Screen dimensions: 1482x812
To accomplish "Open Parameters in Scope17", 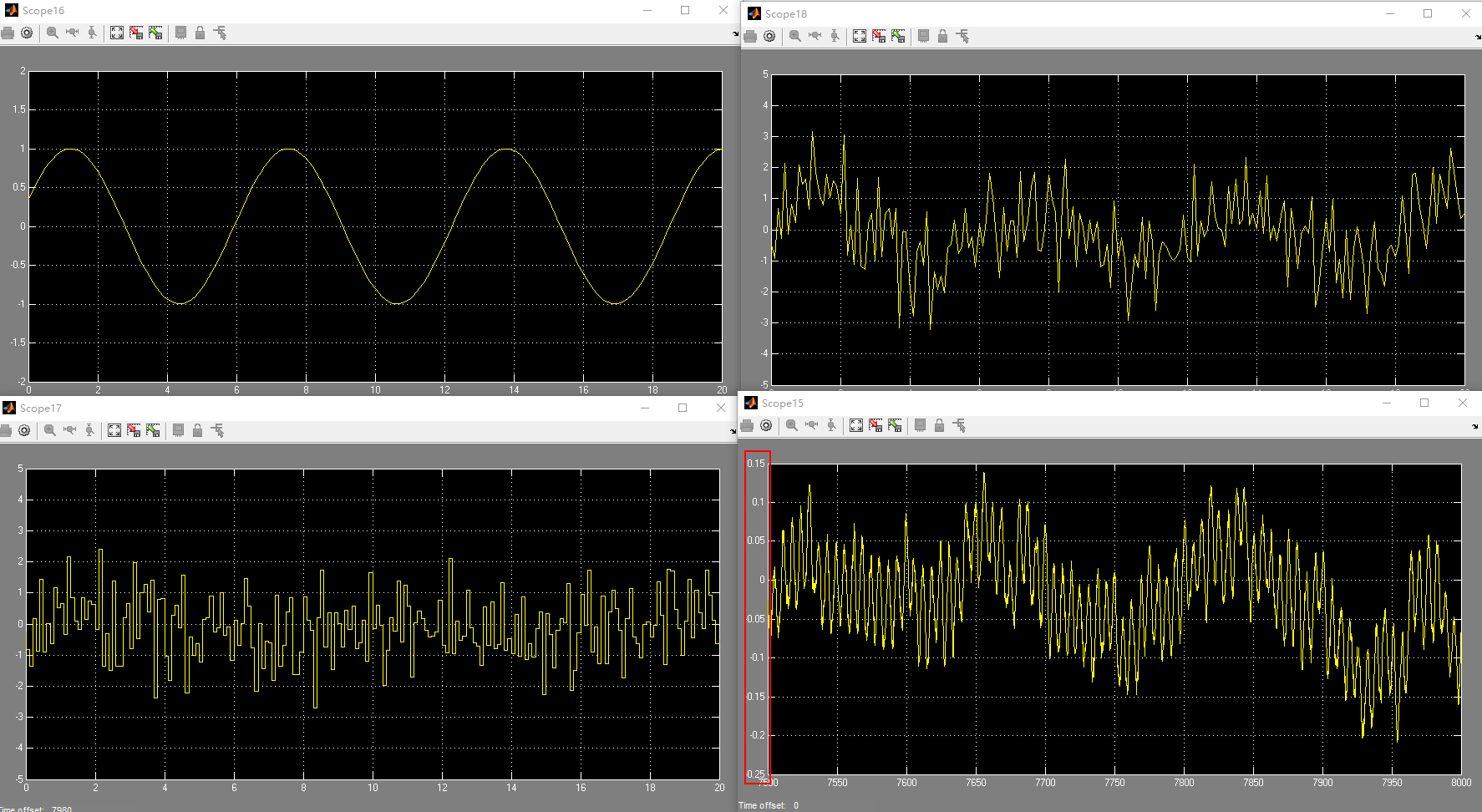I will pos(24,430).
